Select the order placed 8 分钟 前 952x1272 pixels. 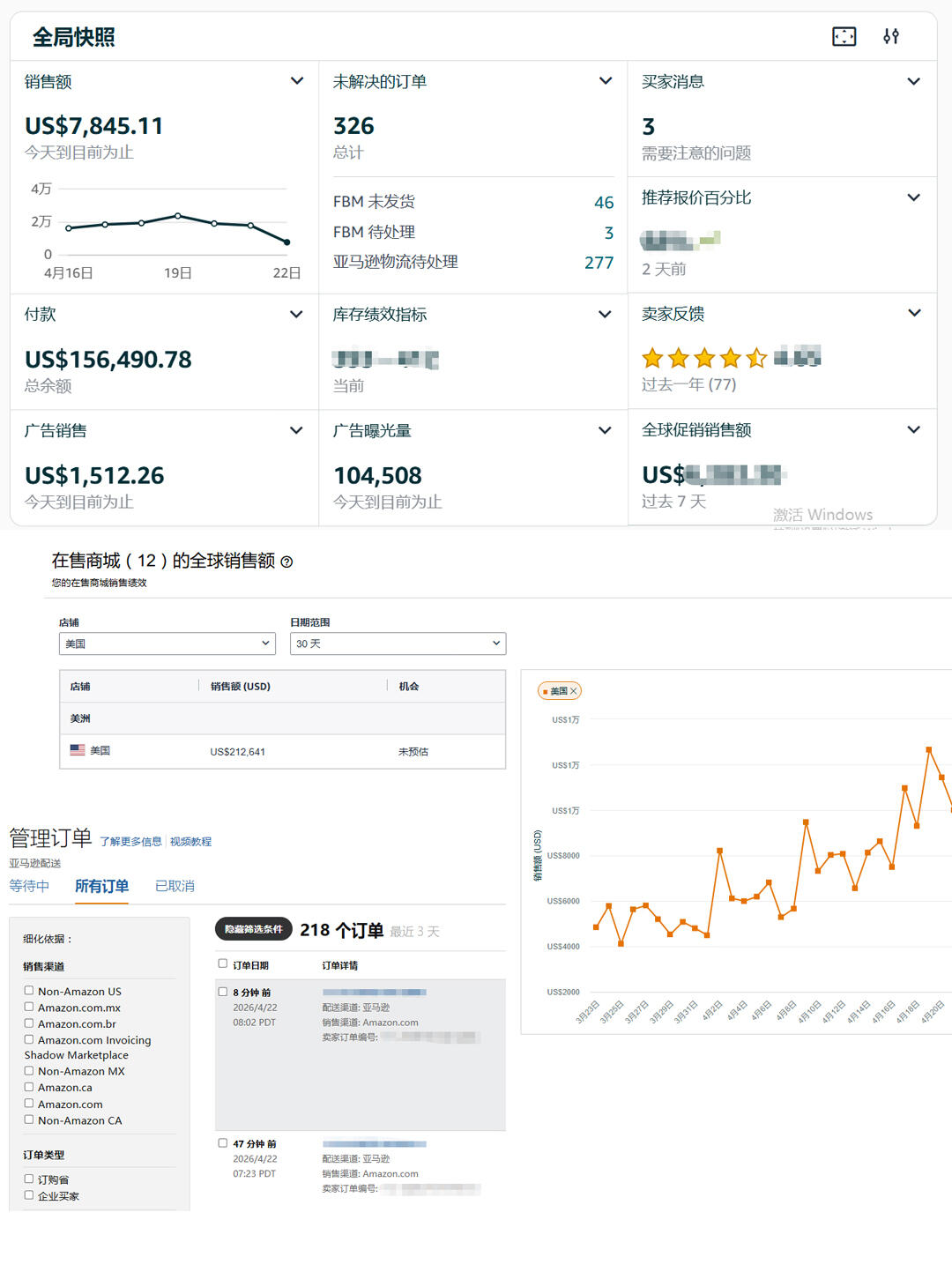[x=223, y=992]
